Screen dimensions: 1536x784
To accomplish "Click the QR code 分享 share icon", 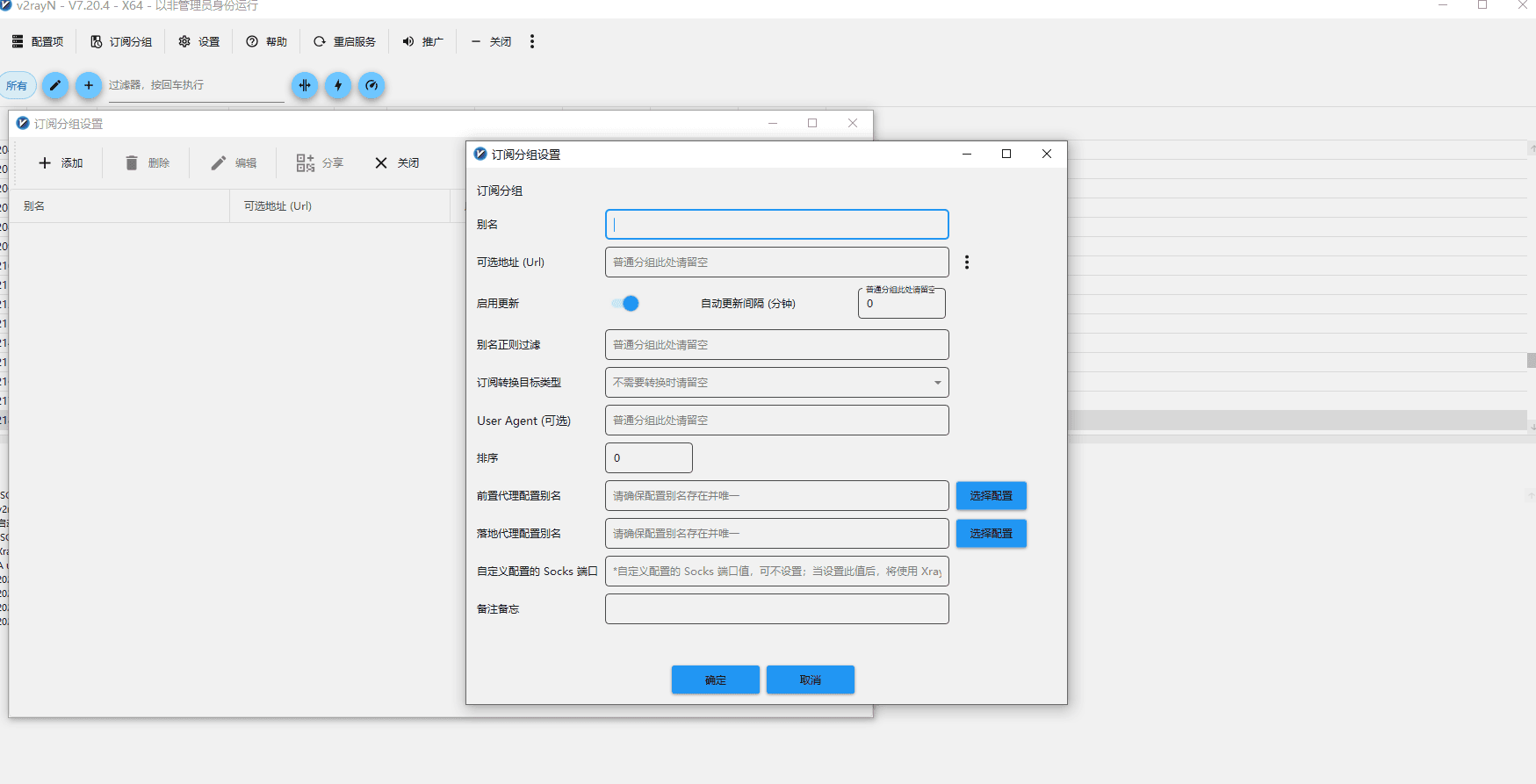I will [x=305, y=163].
